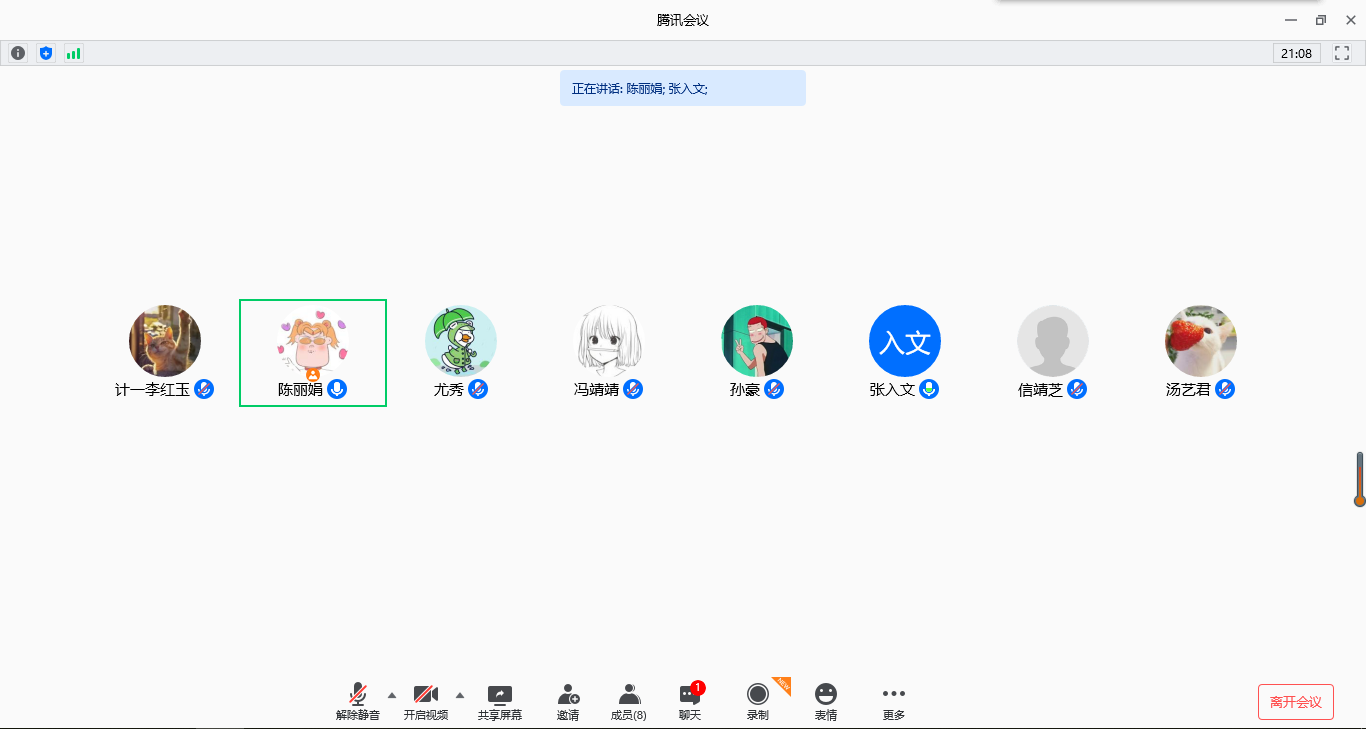Unmute microphone via 解除静音

click(x=357, y=702)
